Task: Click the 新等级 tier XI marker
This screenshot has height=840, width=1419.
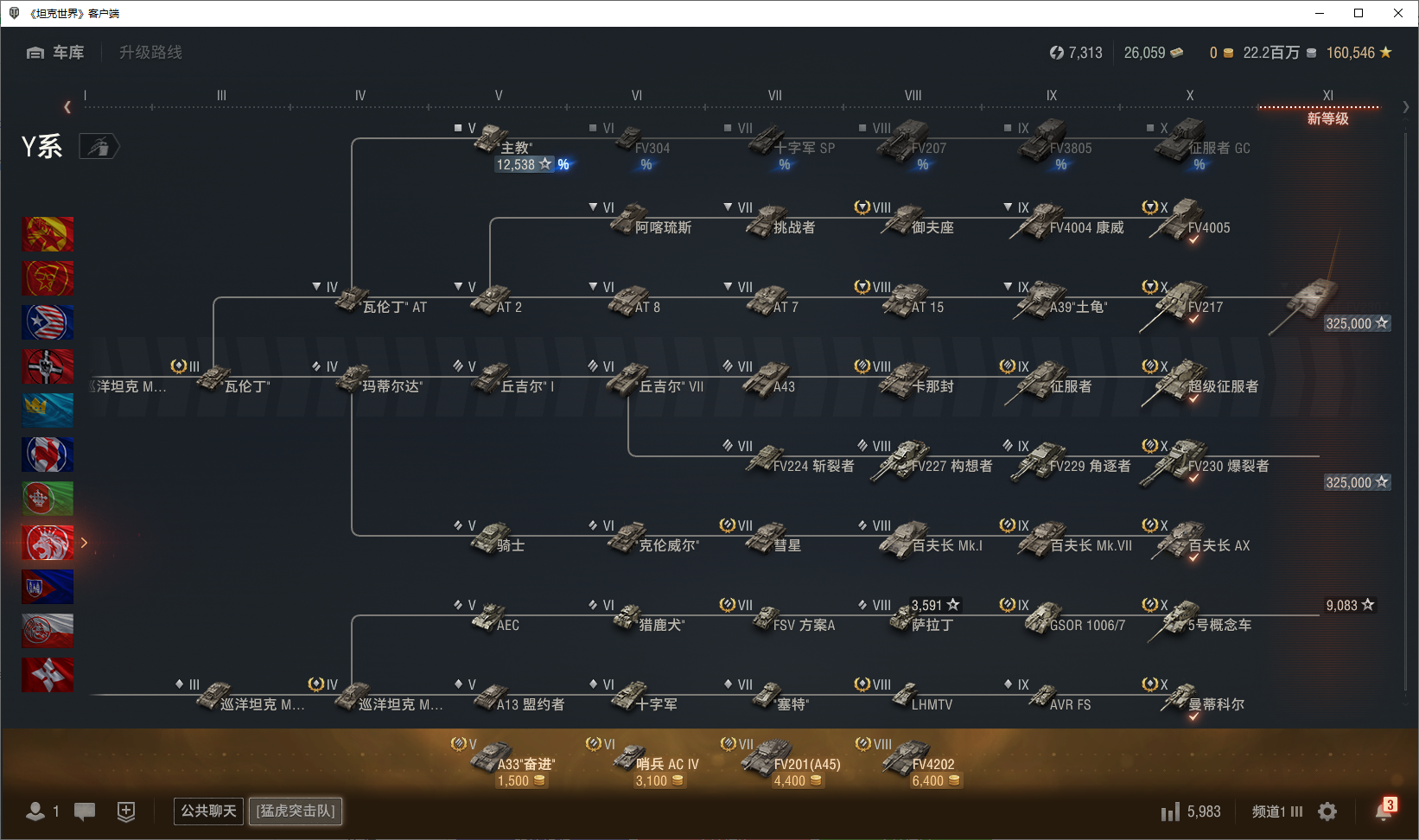Action: coord(1328,118)
